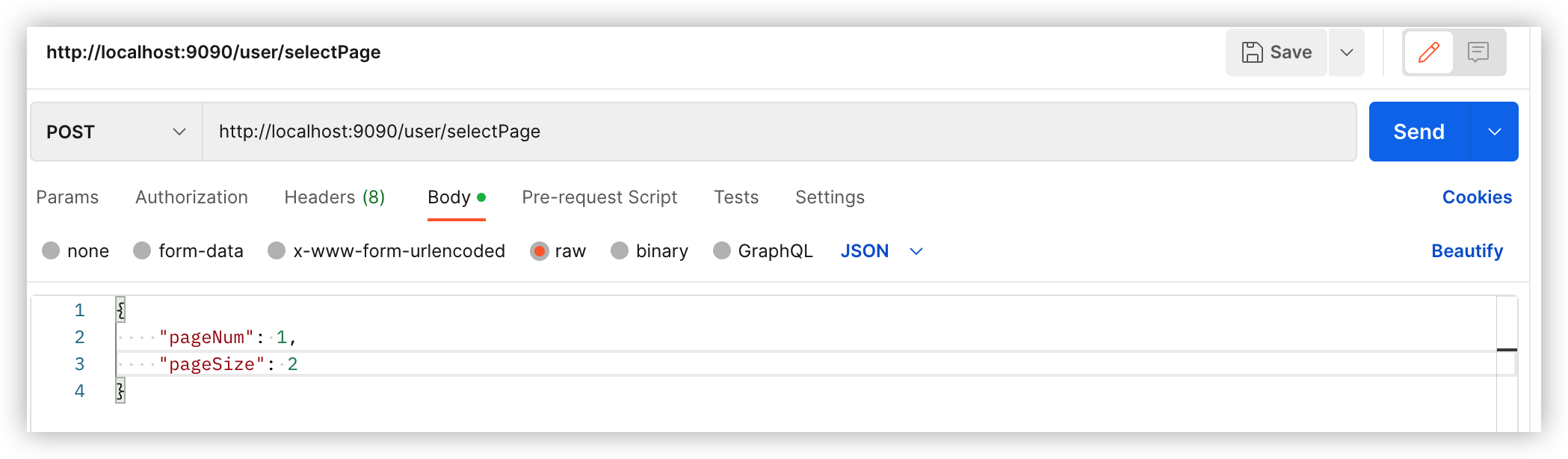The height and width of the screenshot is (459, 1568).
Task: Open the JSON body format dropdown
Action: pyautogui.click(x=881, y=251)
